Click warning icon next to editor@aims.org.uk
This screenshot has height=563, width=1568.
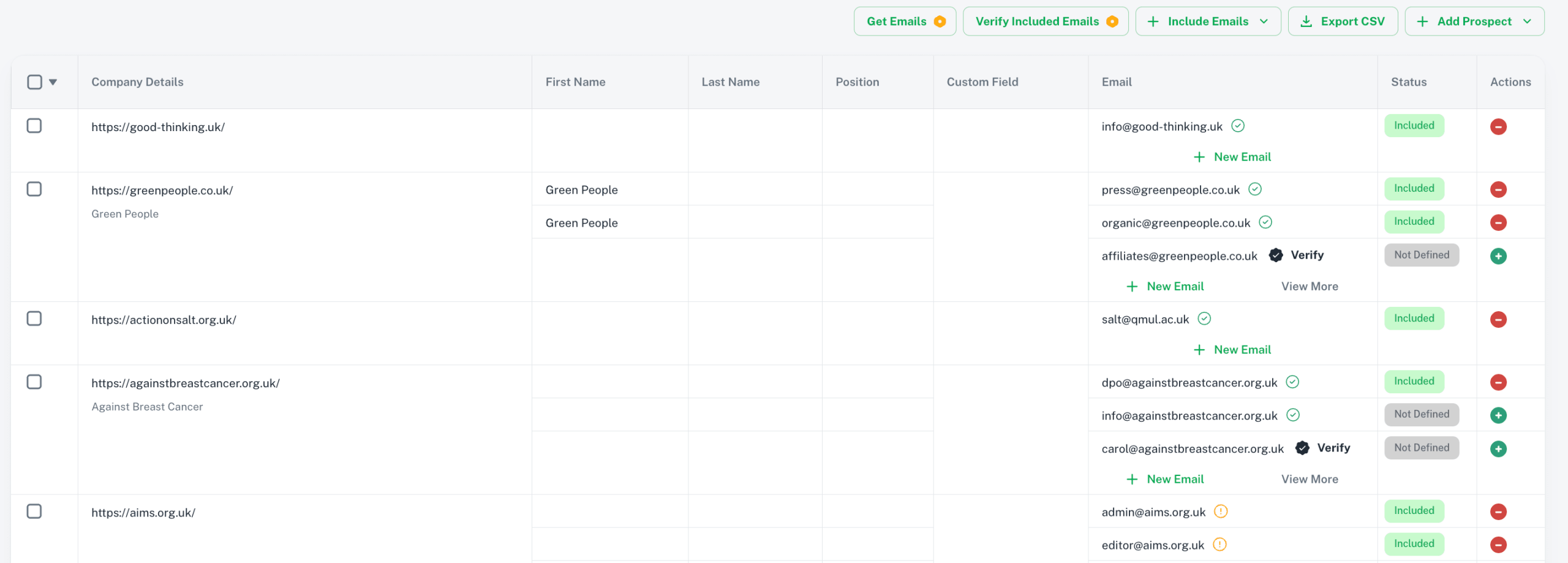(1219, 545)
